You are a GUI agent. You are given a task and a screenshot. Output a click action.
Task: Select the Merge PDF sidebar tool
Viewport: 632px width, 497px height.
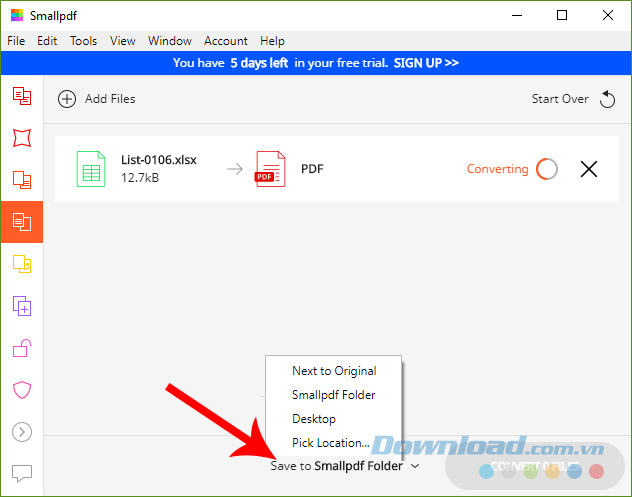click(x=22, y=306)
